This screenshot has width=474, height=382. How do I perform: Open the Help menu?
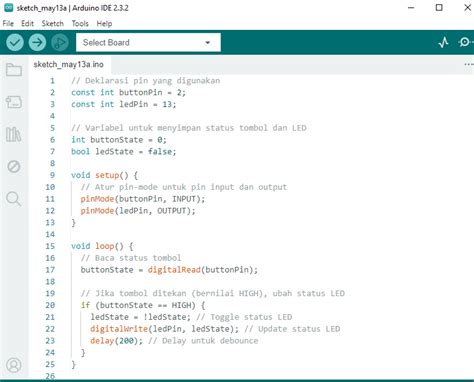coord(104,24)
